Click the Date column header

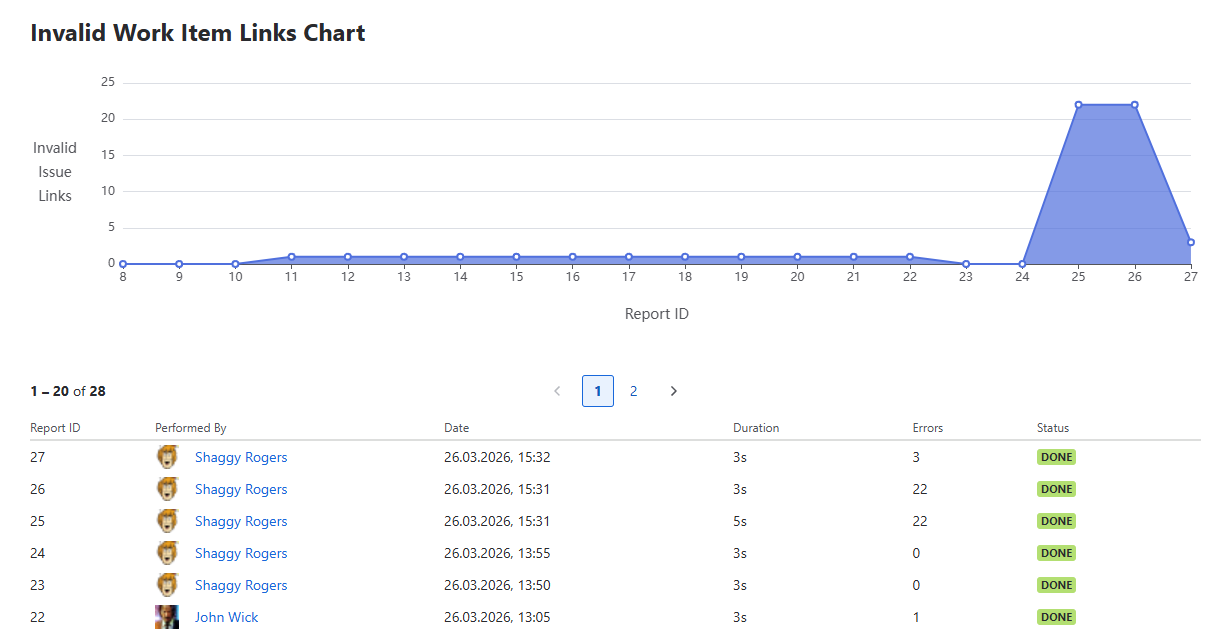[457, 428]
